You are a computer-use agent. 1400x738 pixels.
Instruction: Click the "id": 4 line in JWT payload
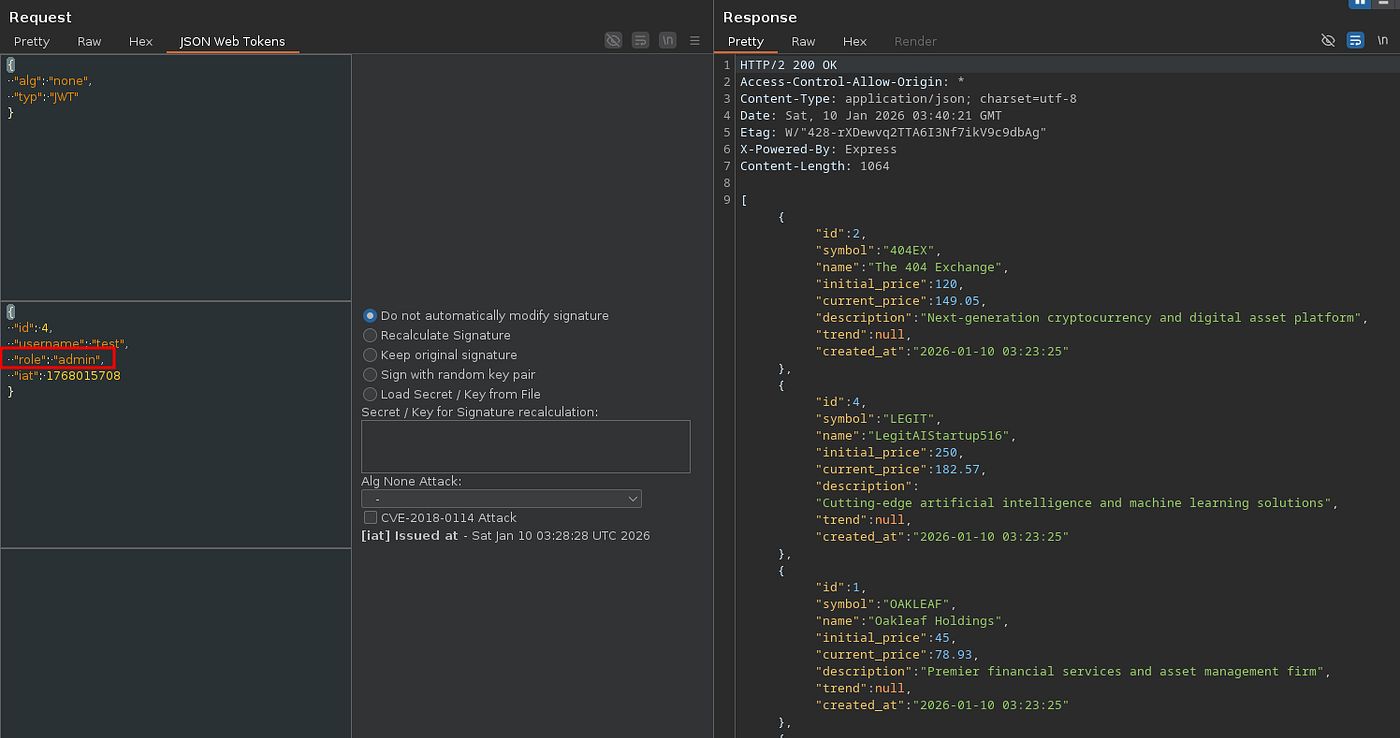tap(30, 327)
